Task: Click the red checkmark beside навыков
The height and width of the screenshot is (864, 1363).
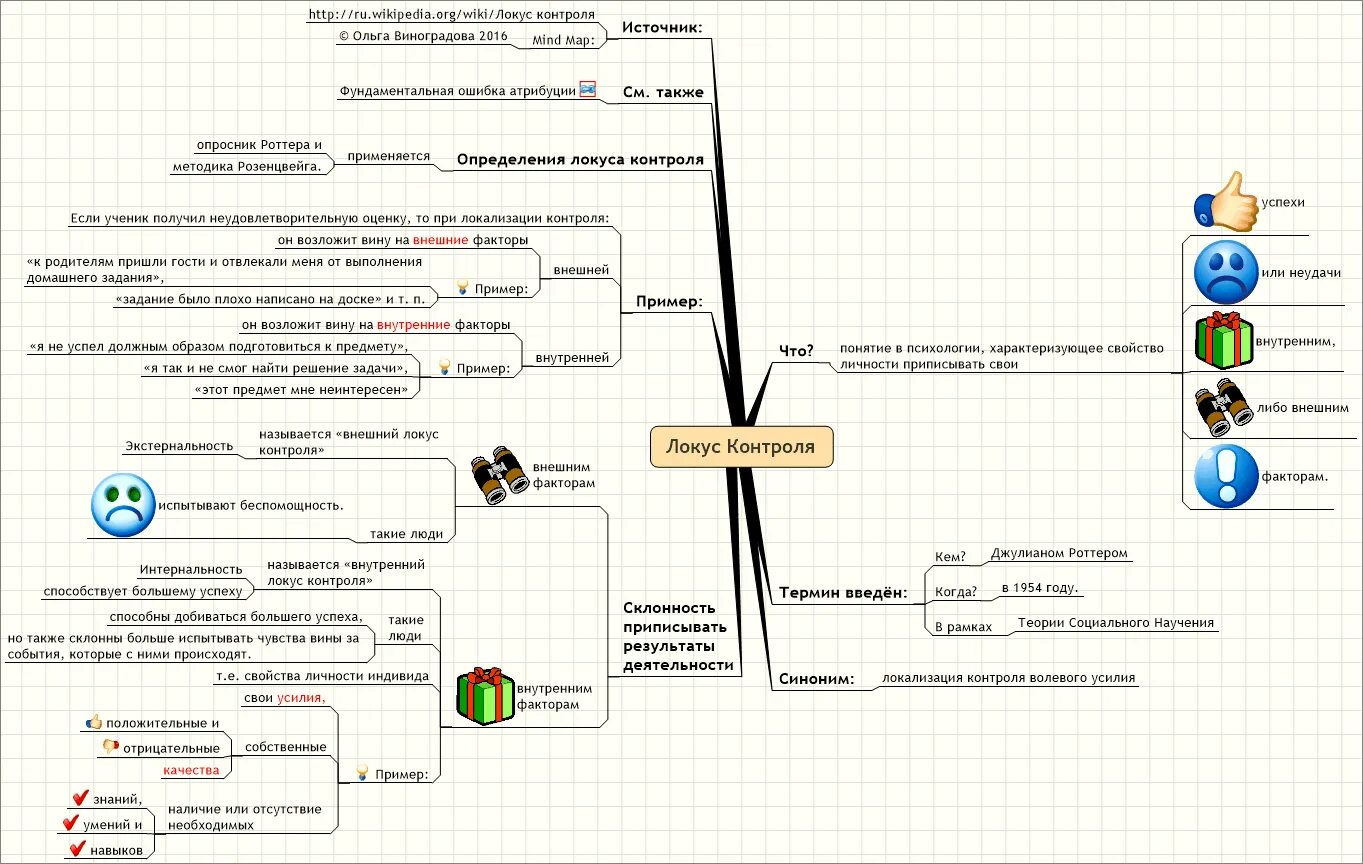Action: coord(78,849)
